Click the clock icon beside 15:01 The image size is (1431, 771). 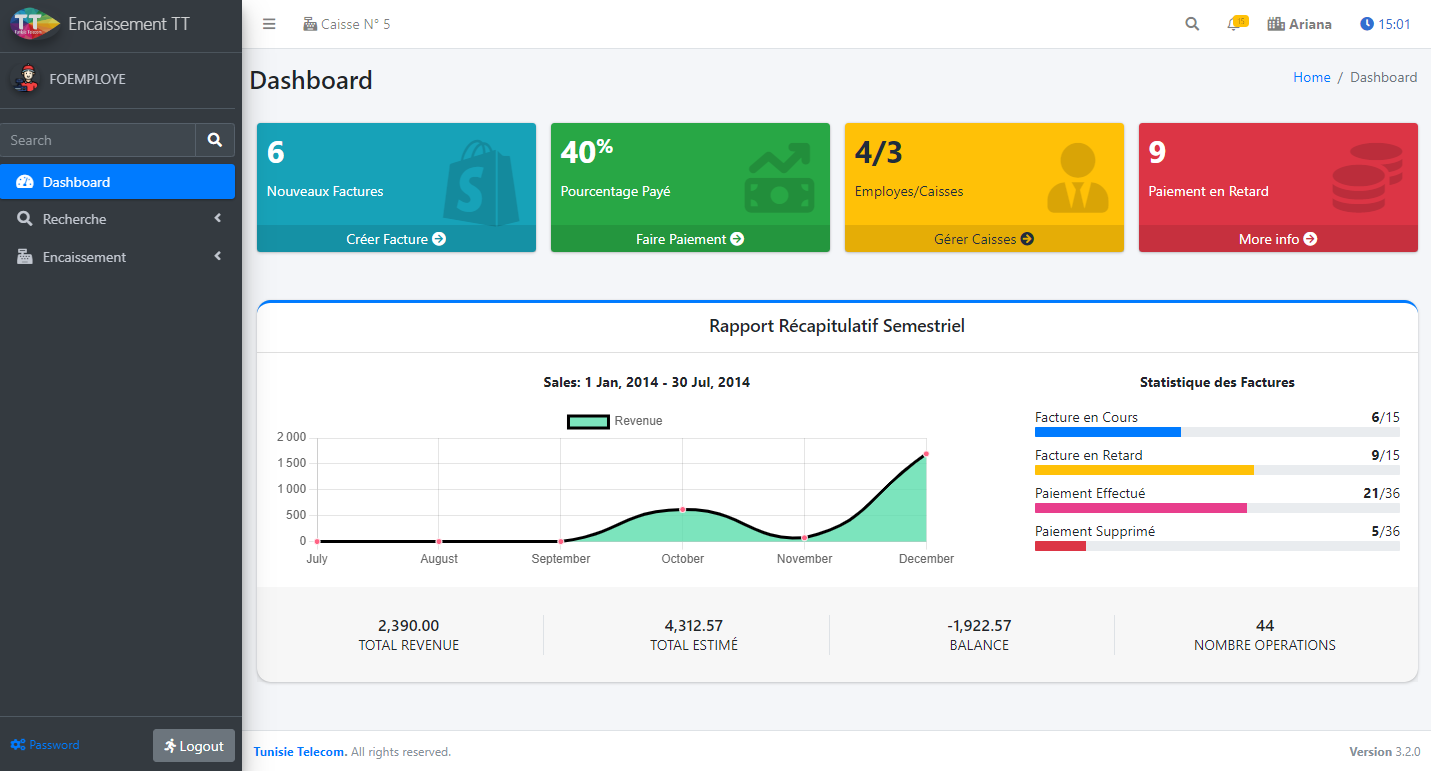[x=1367, y=24]
